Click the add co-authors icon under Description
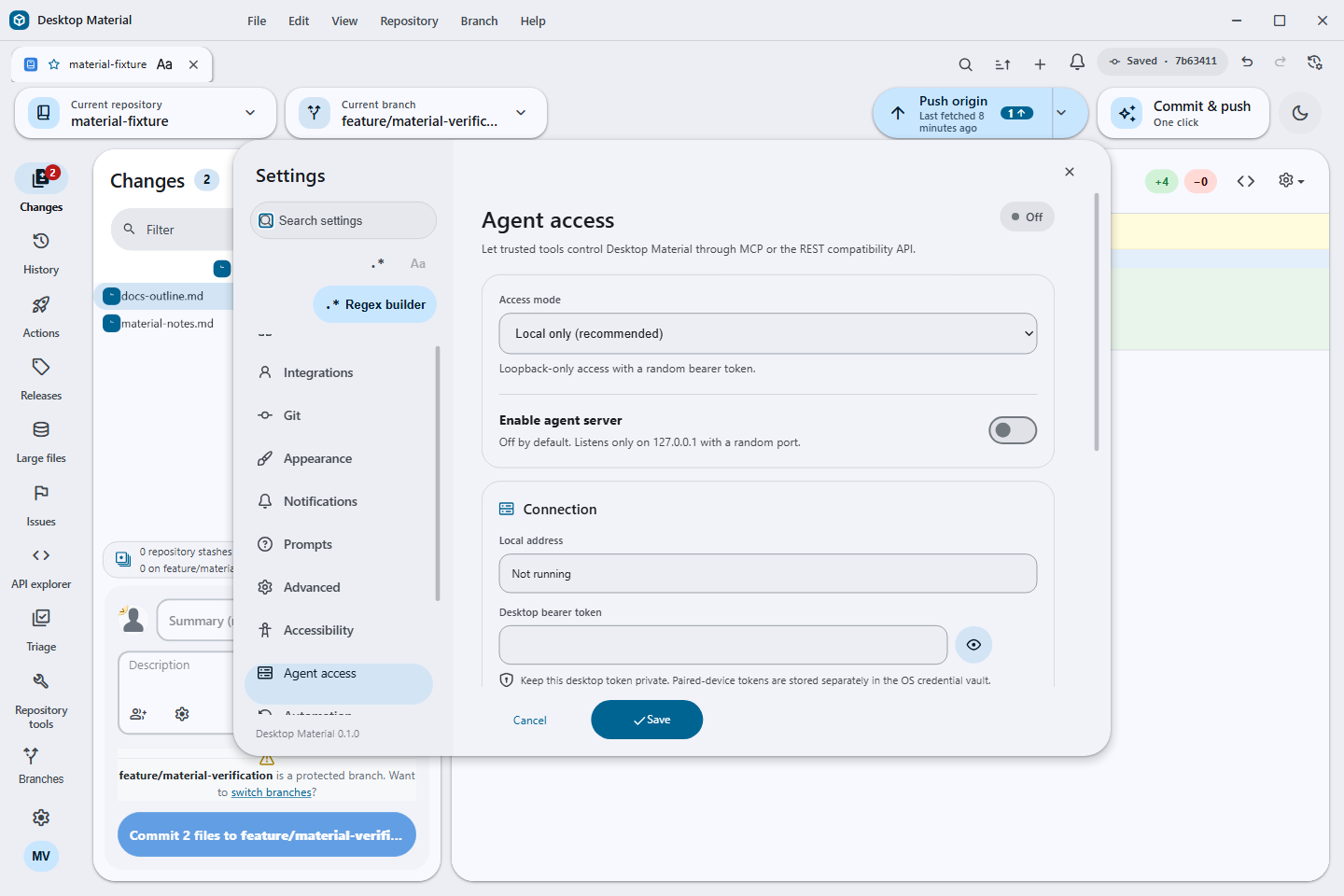The height and width of the screenshot is (896, 1344). [x=138, y=714]
